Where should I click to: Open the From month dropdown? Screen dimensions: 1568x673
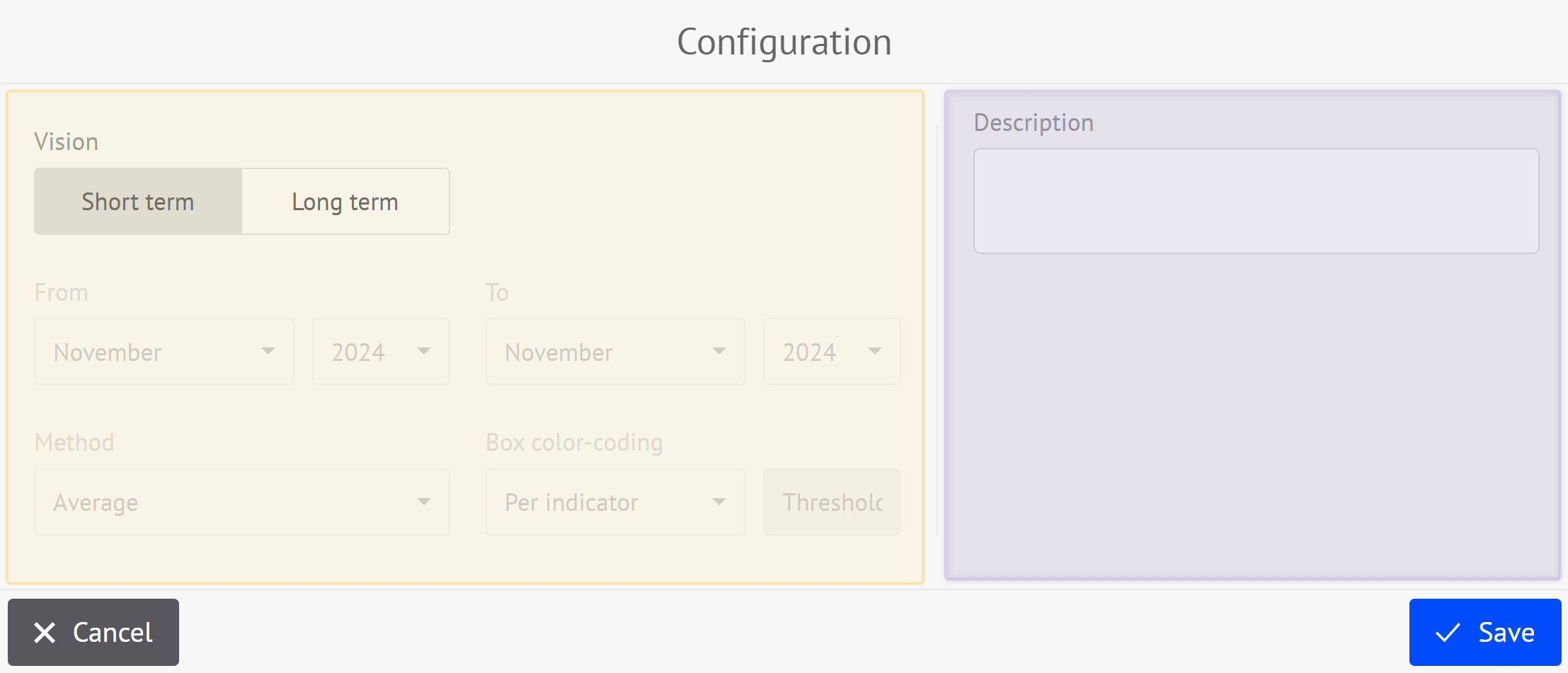coord(164,352)
